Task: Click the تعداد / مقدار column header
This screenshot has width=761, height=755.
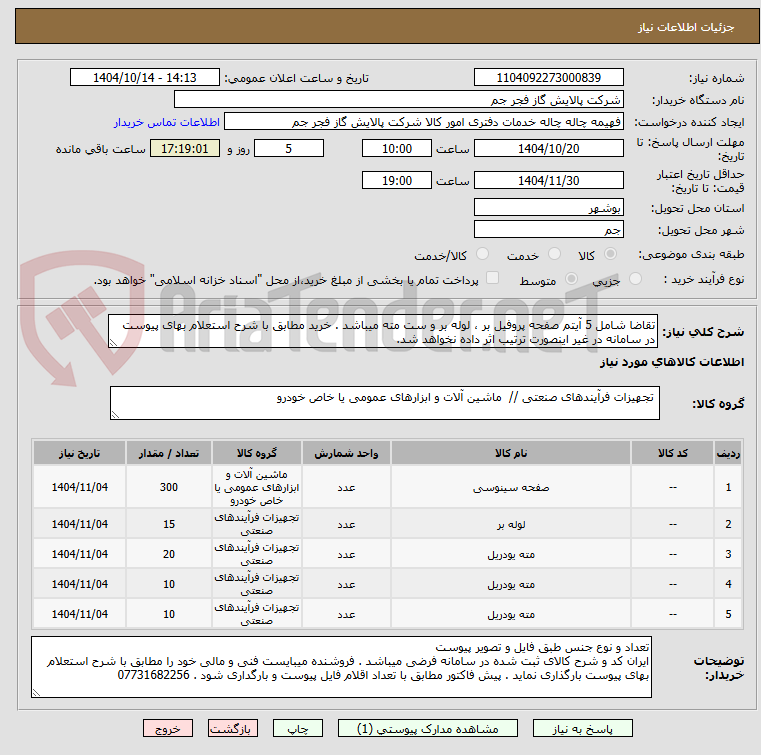Action: 168,453
